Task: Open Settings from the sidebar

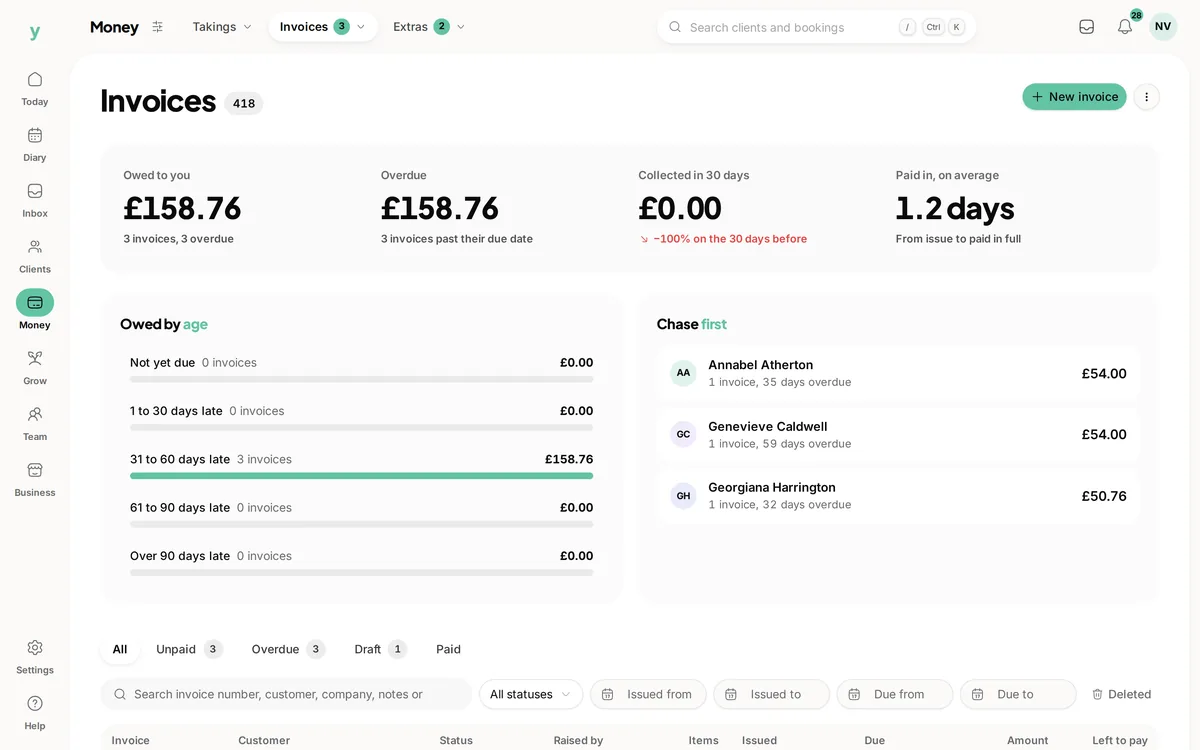Action: point(35,657)
